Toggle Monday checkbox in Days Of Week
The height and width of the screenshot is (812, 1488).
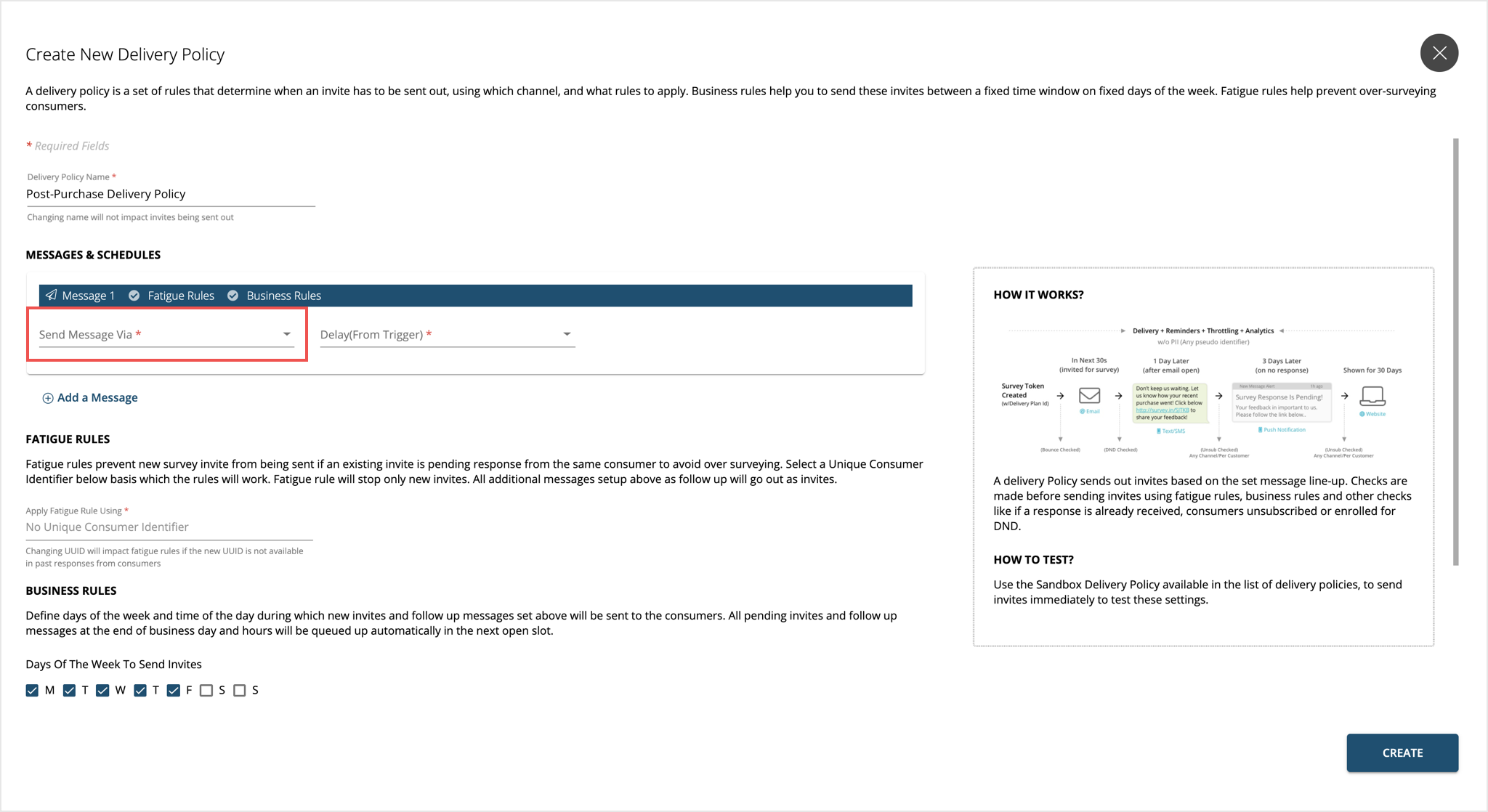tap(34, 690)
